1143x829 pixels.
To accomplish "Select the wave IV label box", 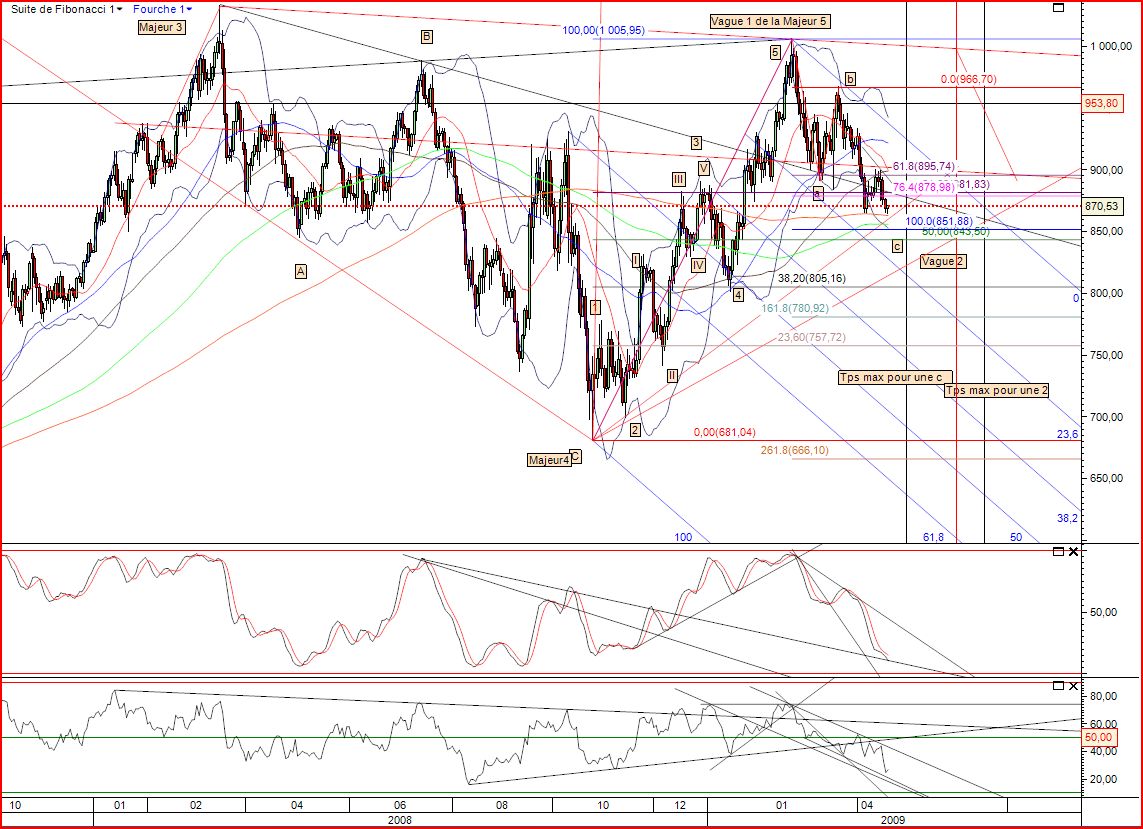I will (698, 265).
